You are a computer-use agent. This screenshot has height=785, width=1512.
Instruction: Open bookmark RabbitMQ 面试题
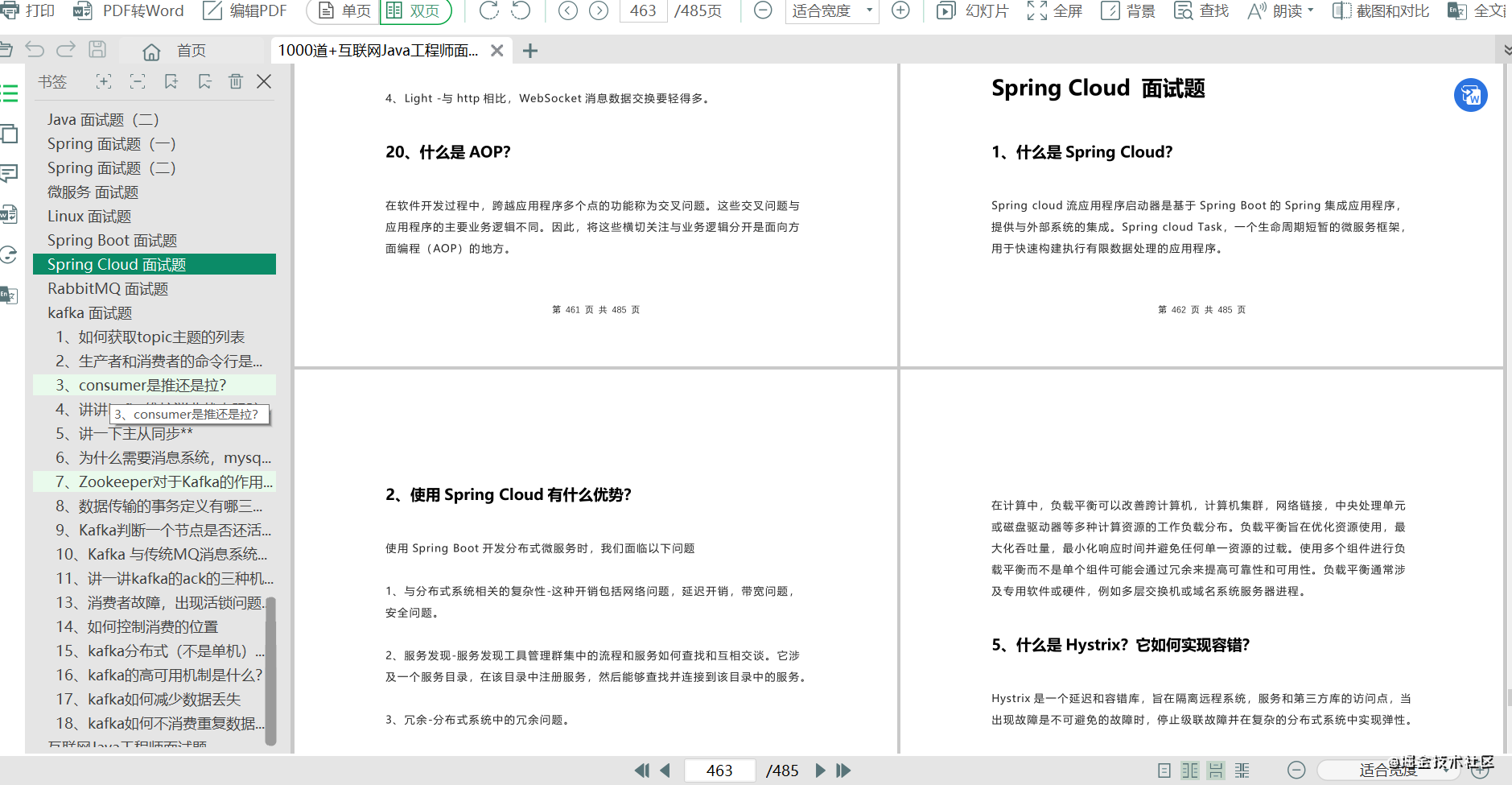(x=108, y=289)
